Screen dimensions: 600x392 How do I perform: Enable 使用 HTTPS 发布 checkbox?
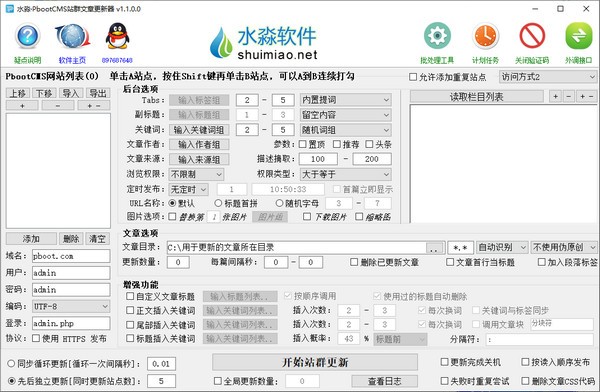pos(36,338)
